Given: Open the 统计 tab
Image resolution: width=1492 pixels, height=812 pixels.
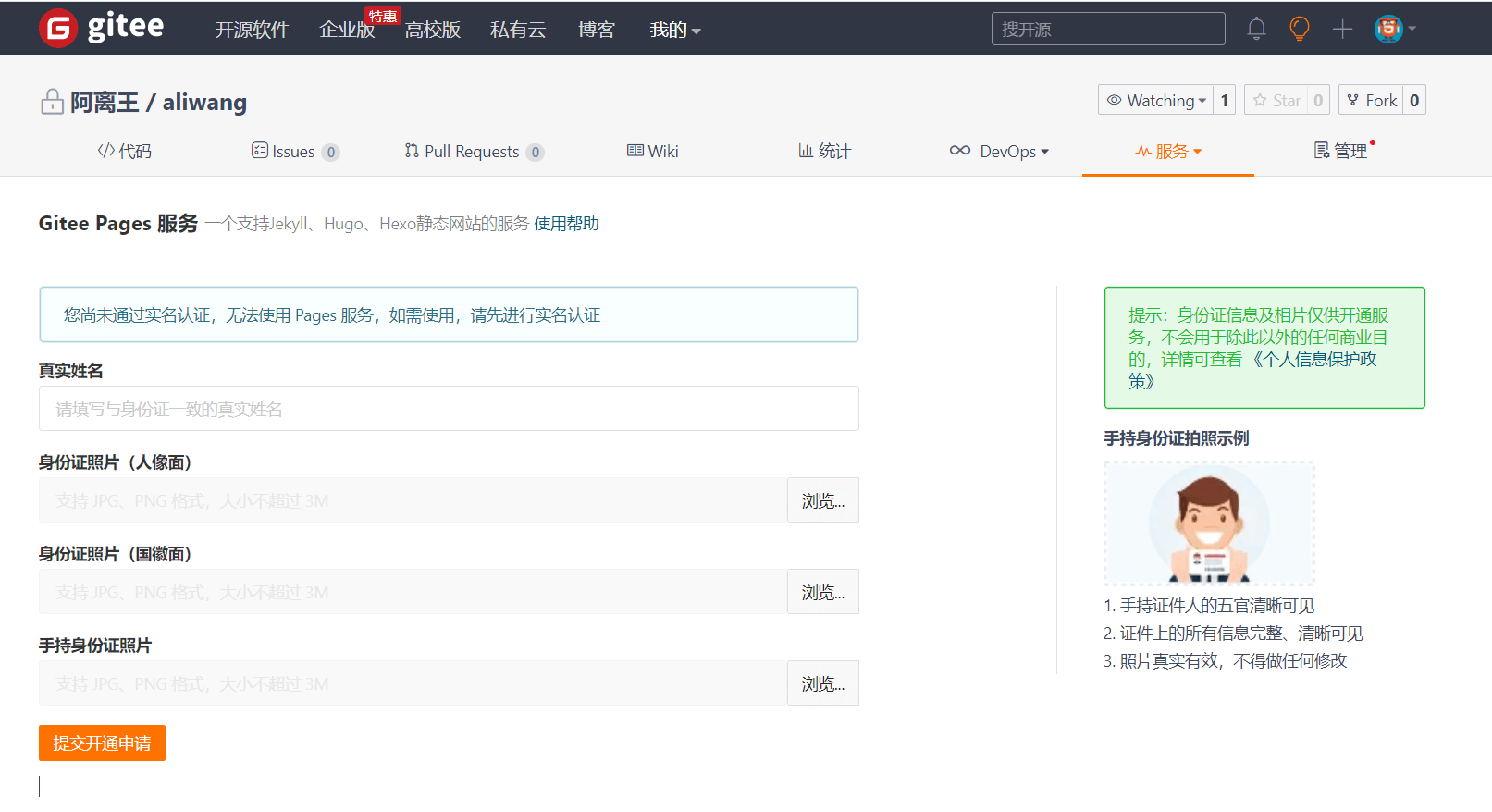Looking at the screenshot, I should [824, 151].
